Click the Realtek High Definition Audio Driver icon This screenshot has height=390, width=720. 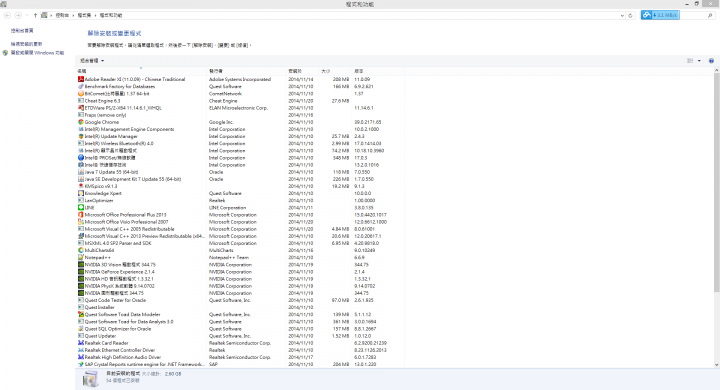pyautogui.click(x=81, y=357)
